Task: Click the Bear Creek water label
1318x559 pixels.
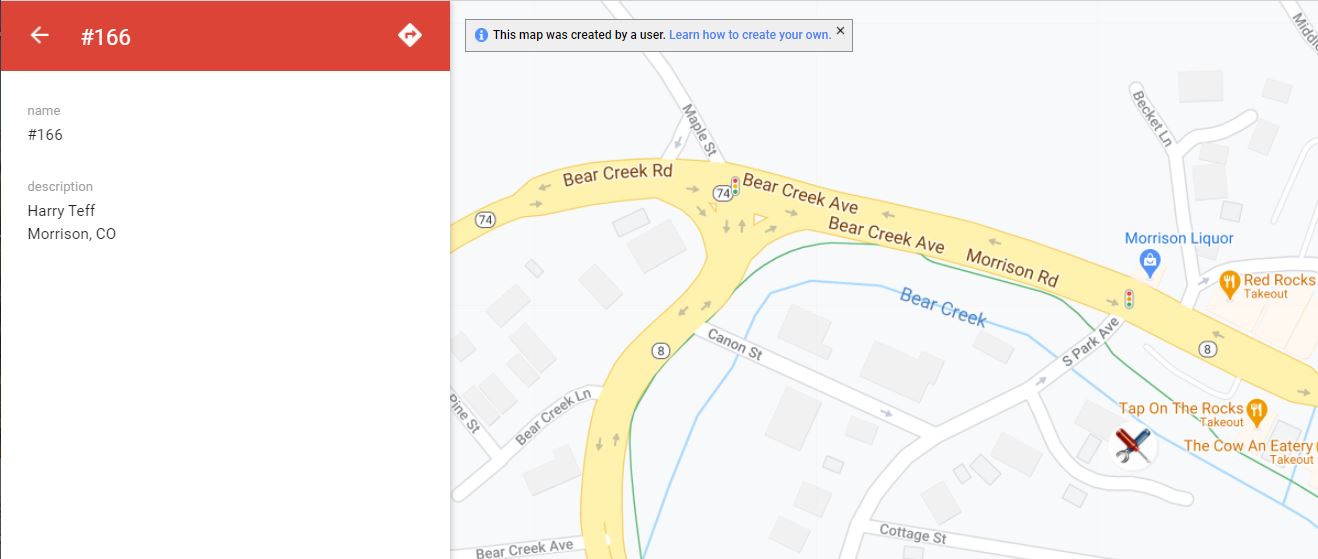Action: tap(943, 306)
